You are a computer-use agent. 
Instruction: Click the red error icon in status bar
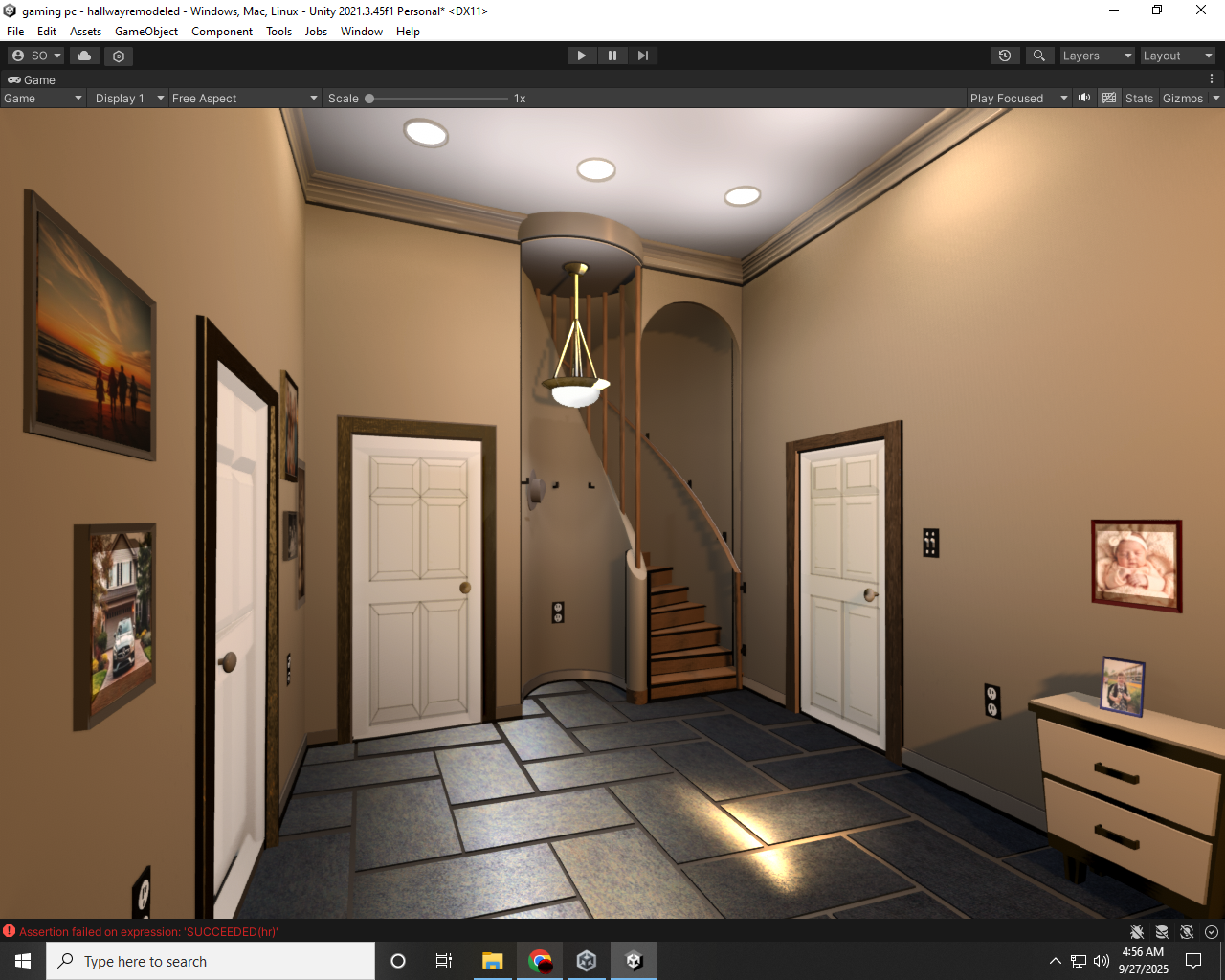[10, 931]
